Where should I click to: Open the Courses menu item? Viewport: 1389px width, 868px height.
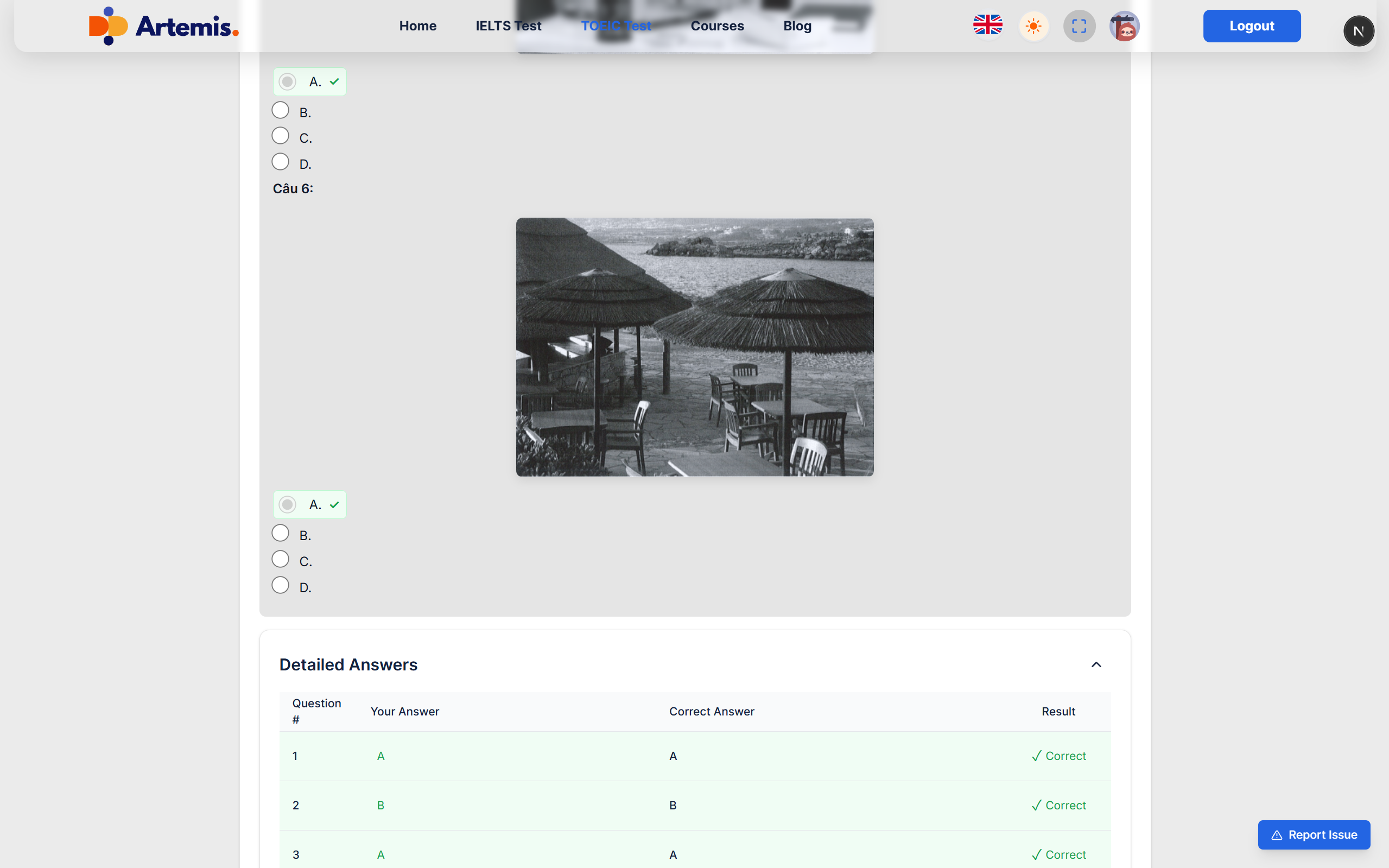click(717, 26)
